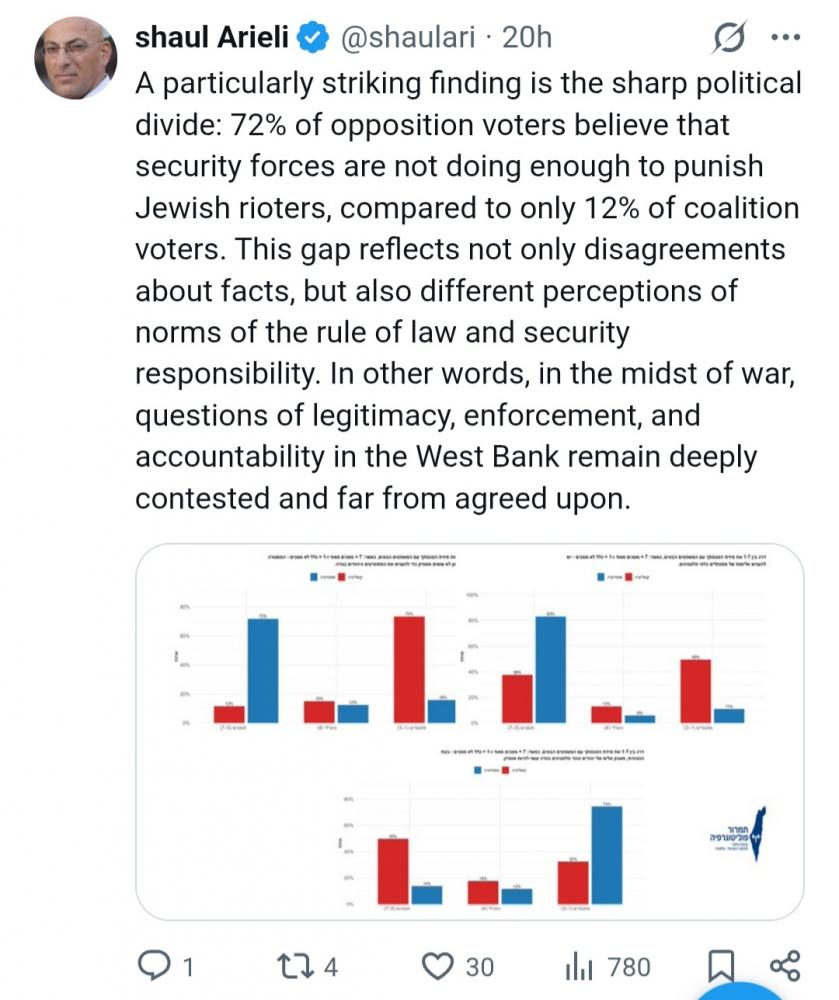
Task: Repost this tweet
Action: [293, 966]
